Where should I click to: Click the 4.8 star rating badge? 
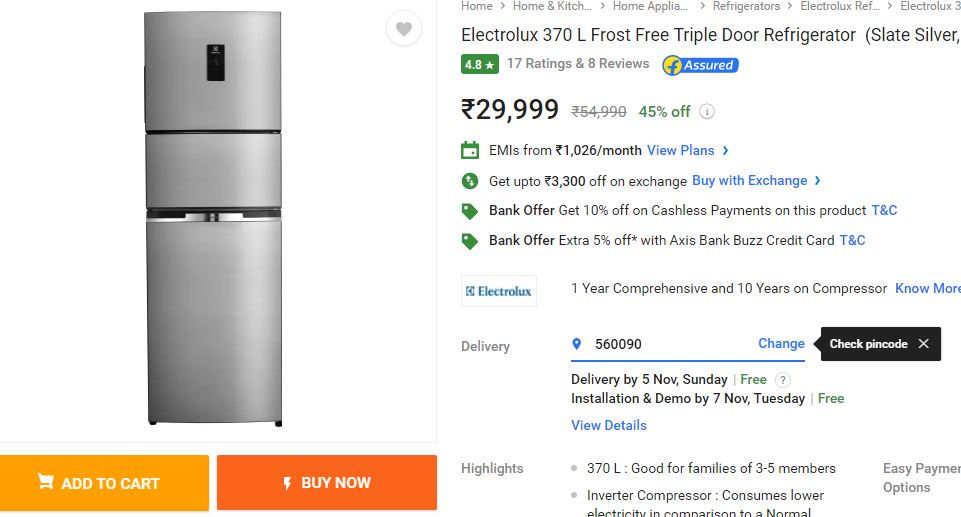click(x=479, y=65)
